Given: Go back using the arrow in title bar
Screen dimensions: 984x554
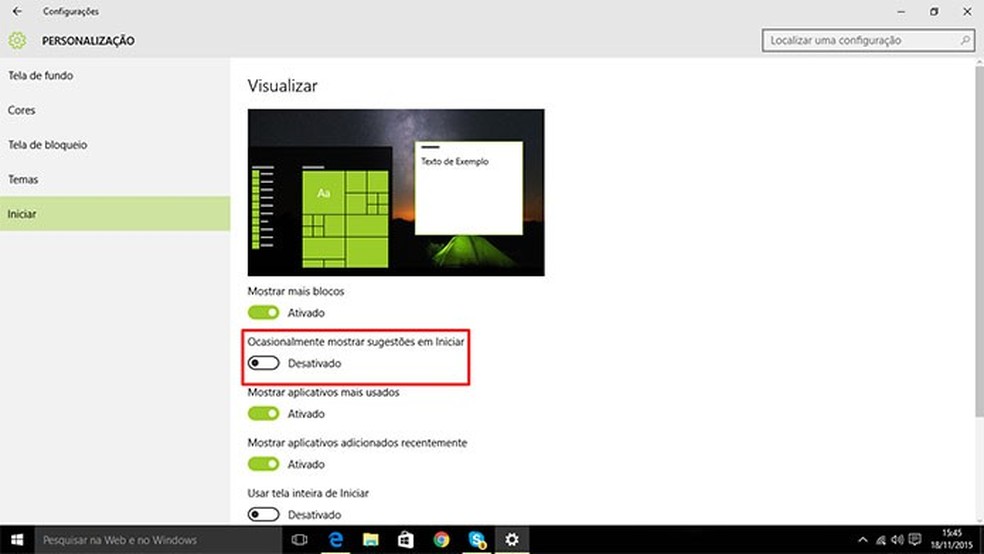Looking at the screenshot, I should 17,11.
